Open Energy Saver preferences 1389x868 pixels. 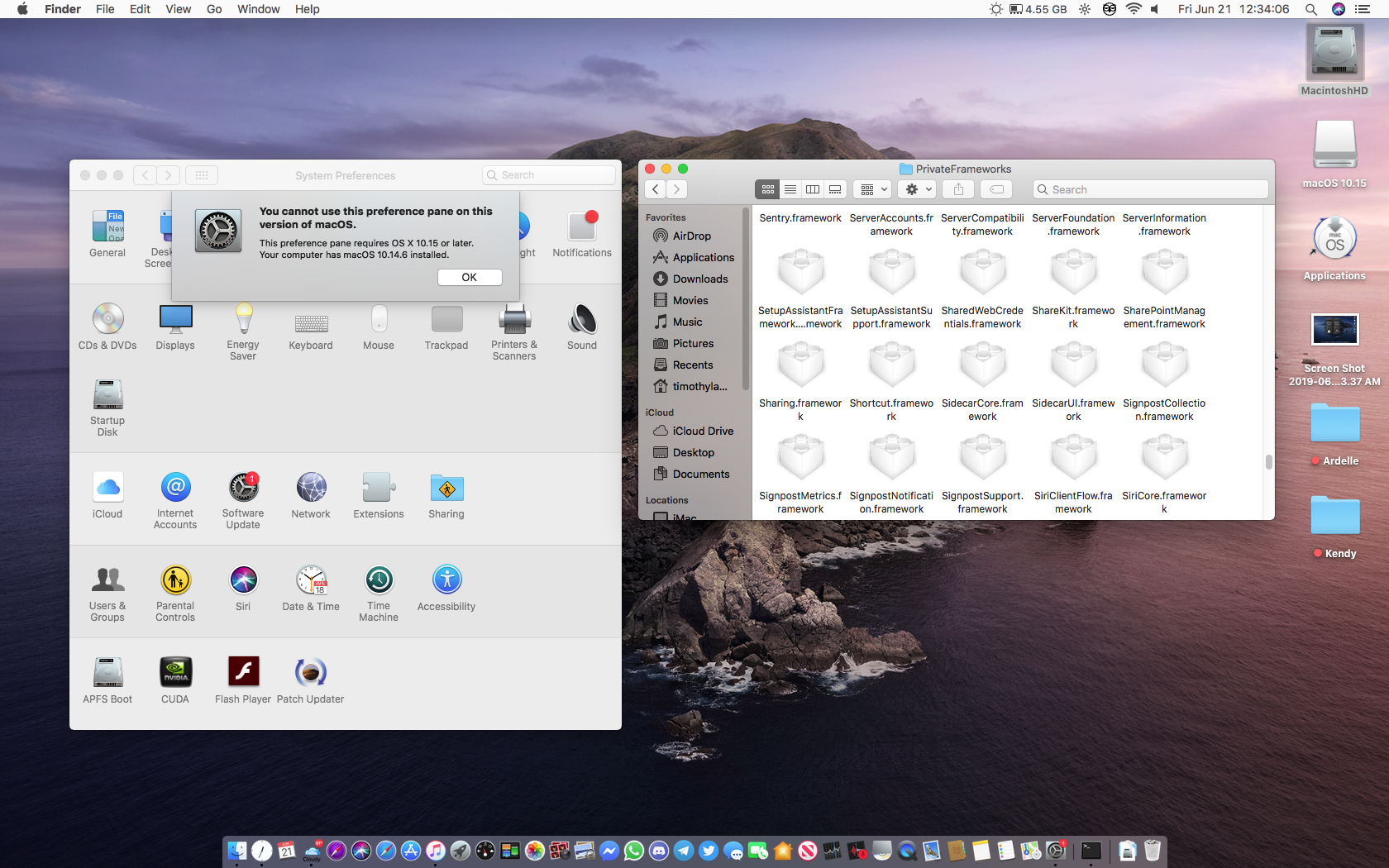243,331
